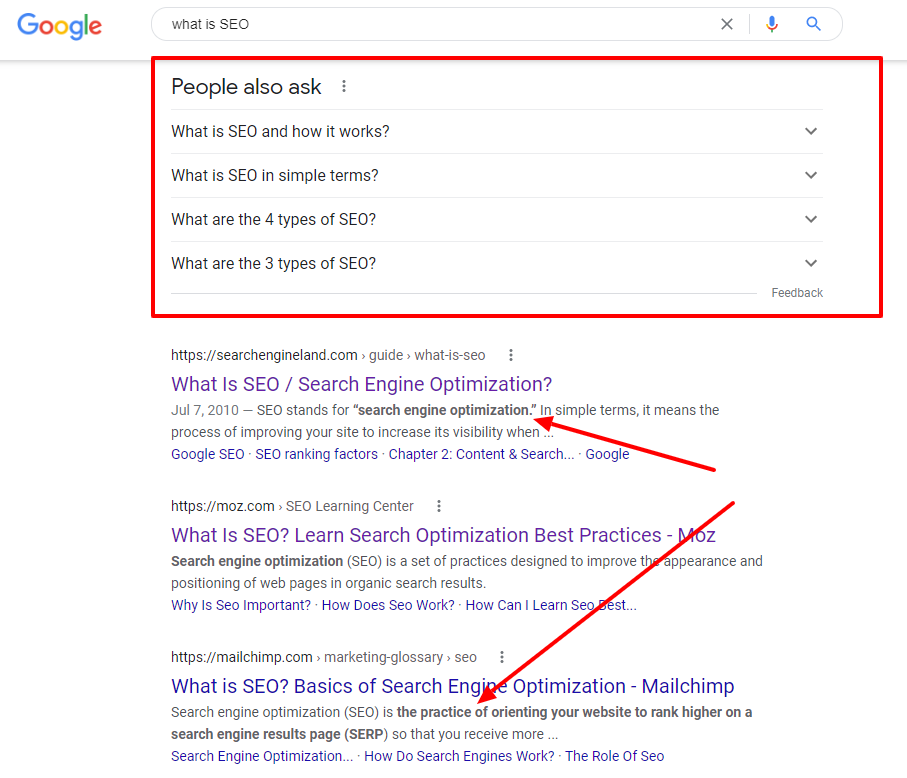
Task: Open the three-dot menu on the searchengineland result
Action: click(x=510, y=355)
